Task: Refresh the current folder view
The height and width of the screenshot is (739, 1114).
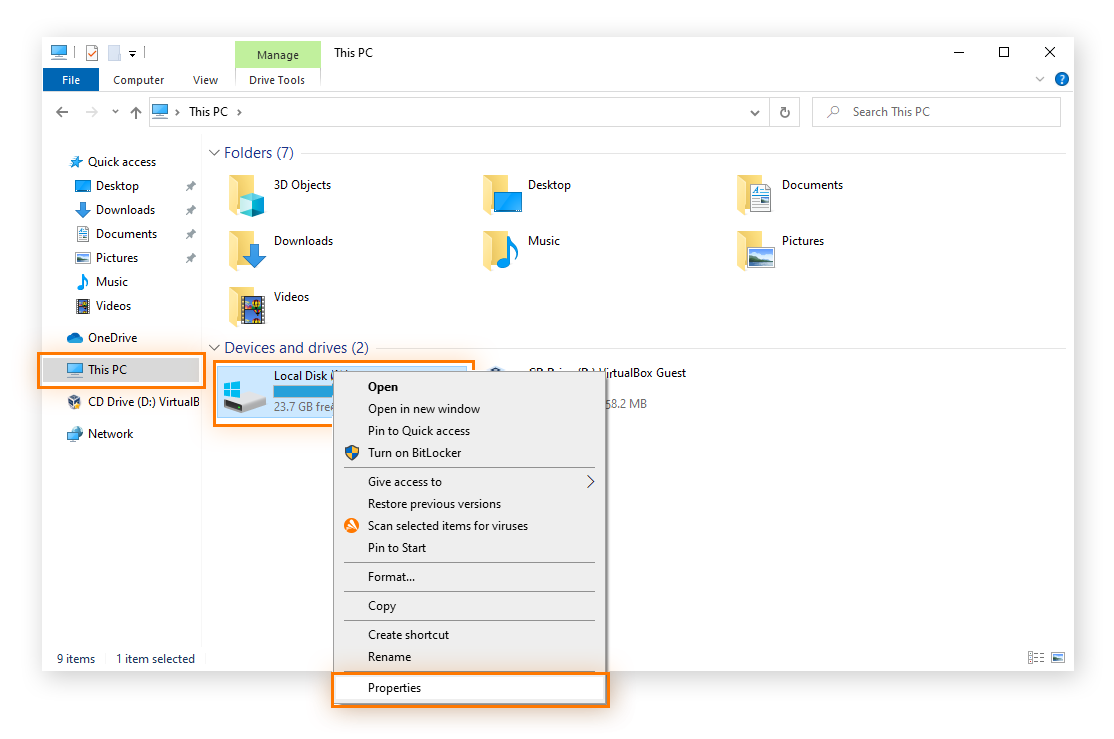Action: 785,112
